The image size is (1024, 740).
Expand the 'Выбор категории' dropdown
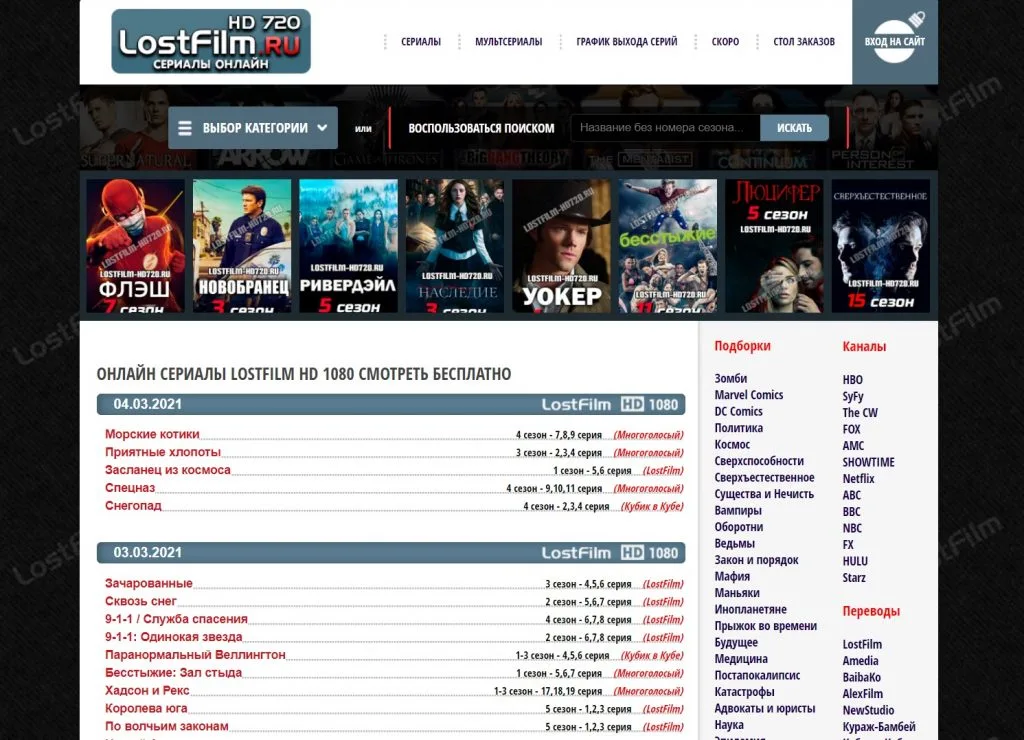click(x=254, y=128)
